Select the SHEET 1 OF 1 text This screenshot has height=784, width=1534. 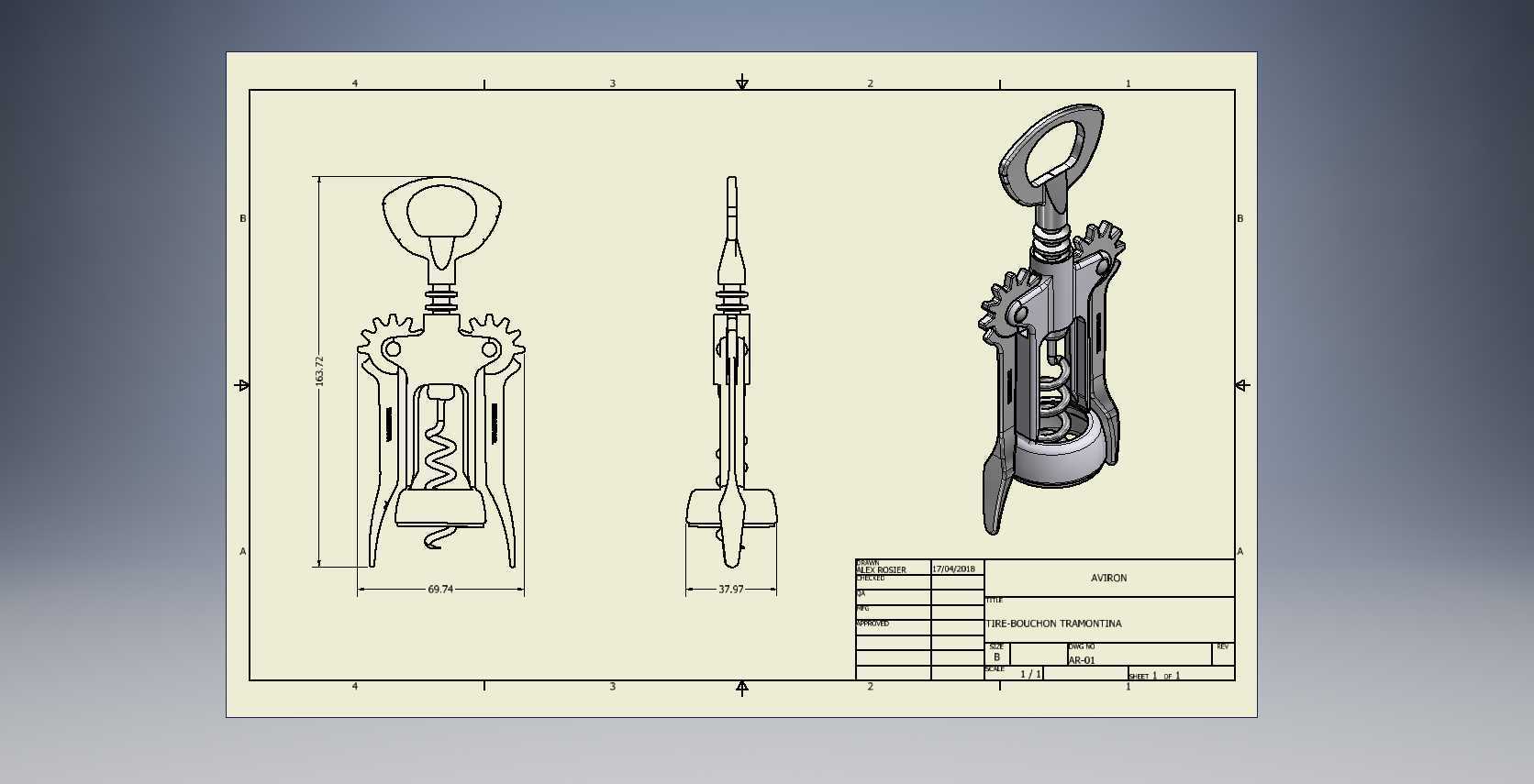[x=1154, y=676]
